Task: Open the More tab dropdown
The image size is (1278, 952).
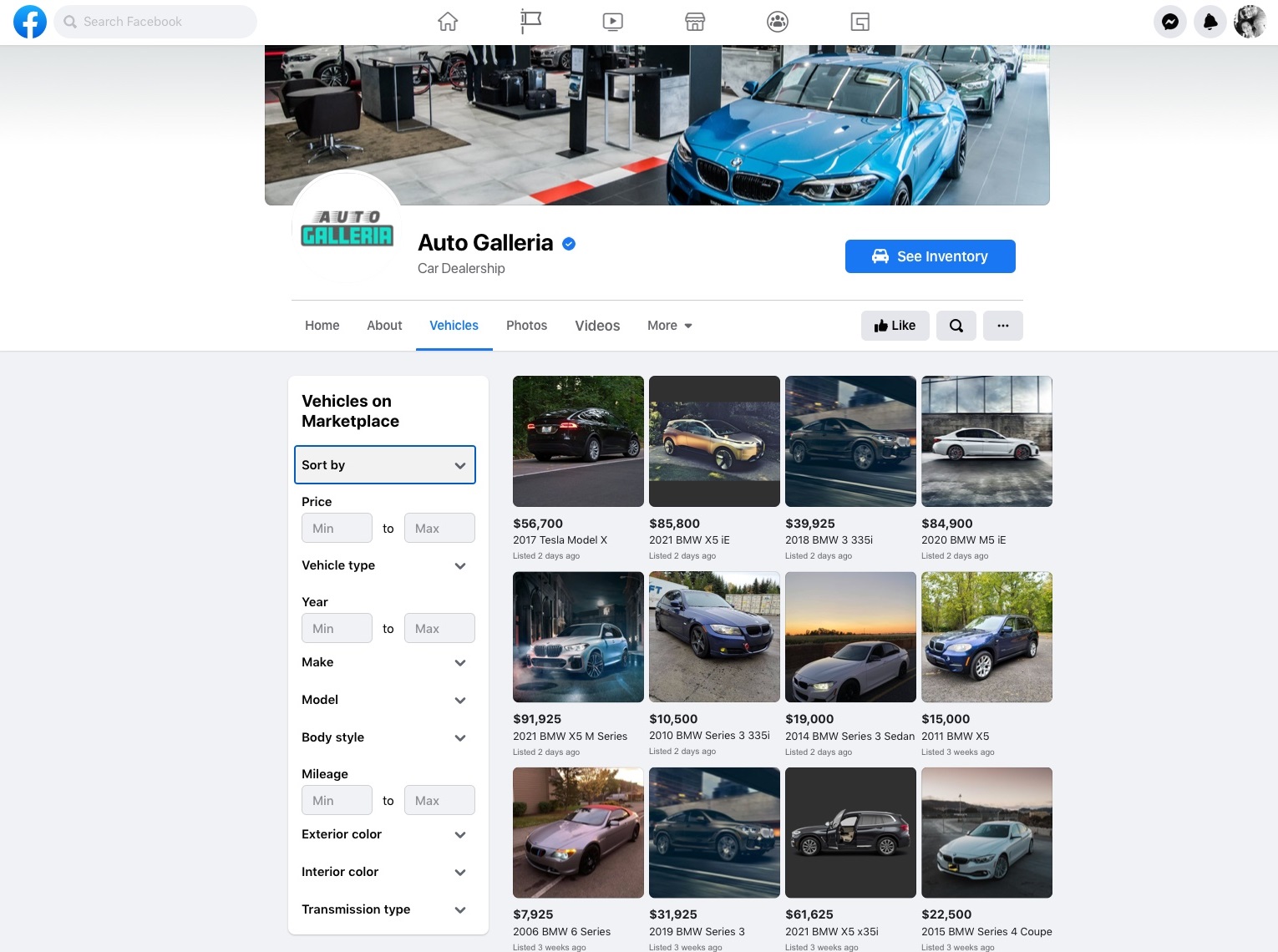Action: point(670,326)
